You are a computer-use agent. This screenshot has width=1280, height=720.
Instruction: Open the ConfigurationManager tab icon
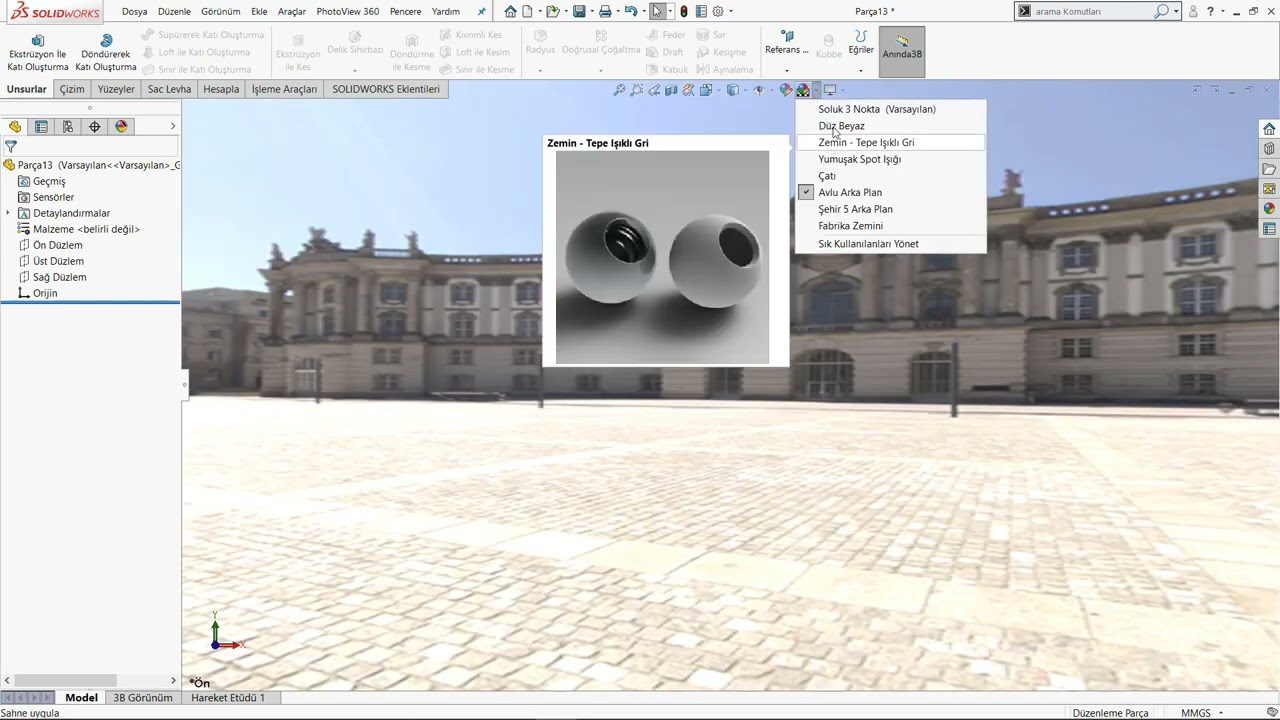(68, 127)
